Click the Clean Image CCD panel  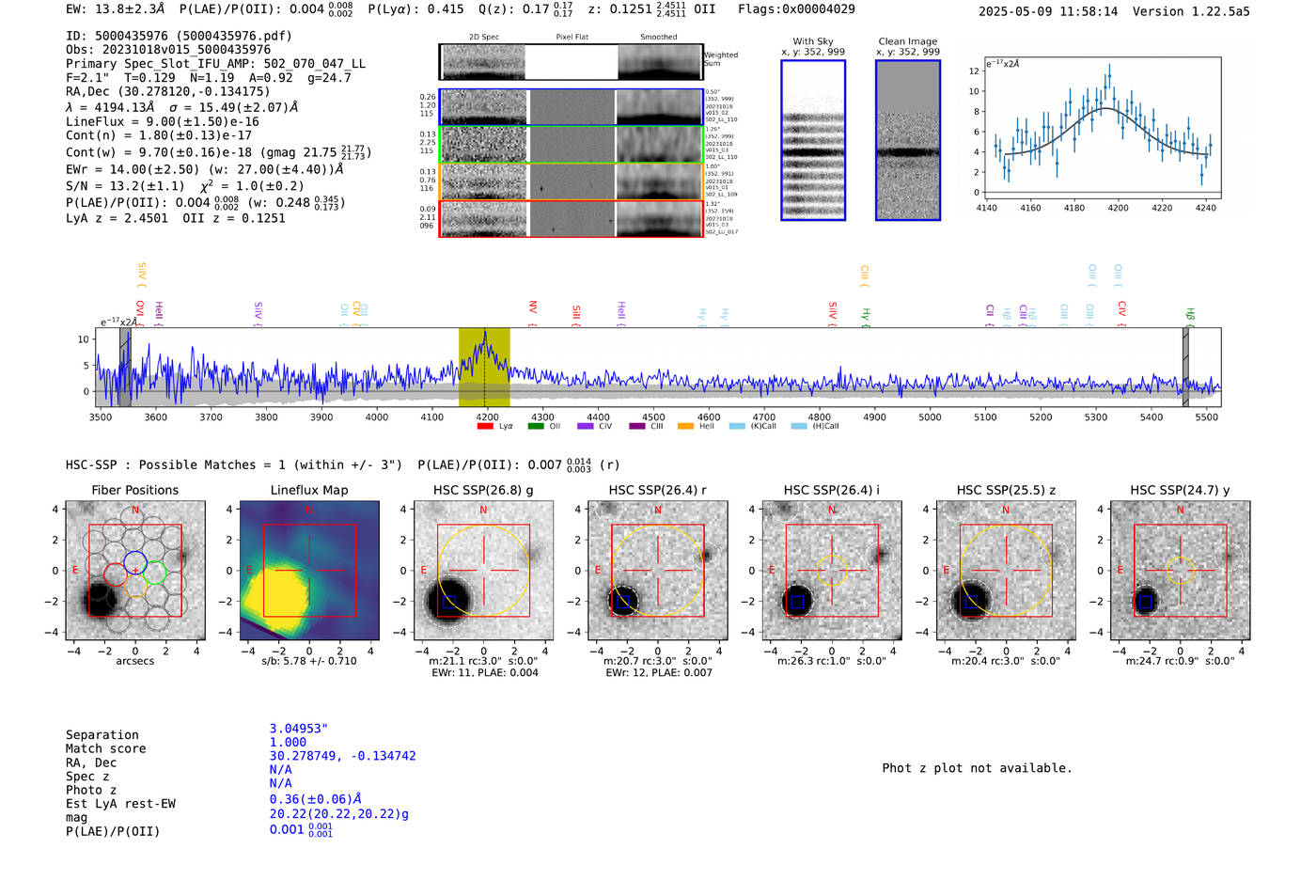coord(908,140)
